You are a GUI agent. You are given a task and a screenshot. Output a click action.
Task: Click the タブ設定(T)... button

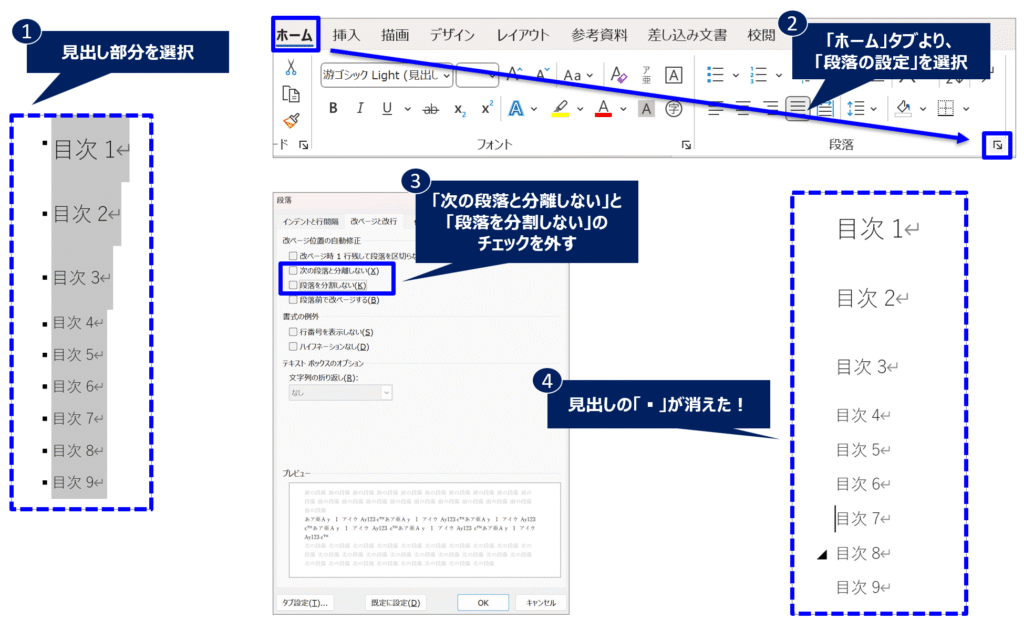pyautogui.click(x=304, y=602)
